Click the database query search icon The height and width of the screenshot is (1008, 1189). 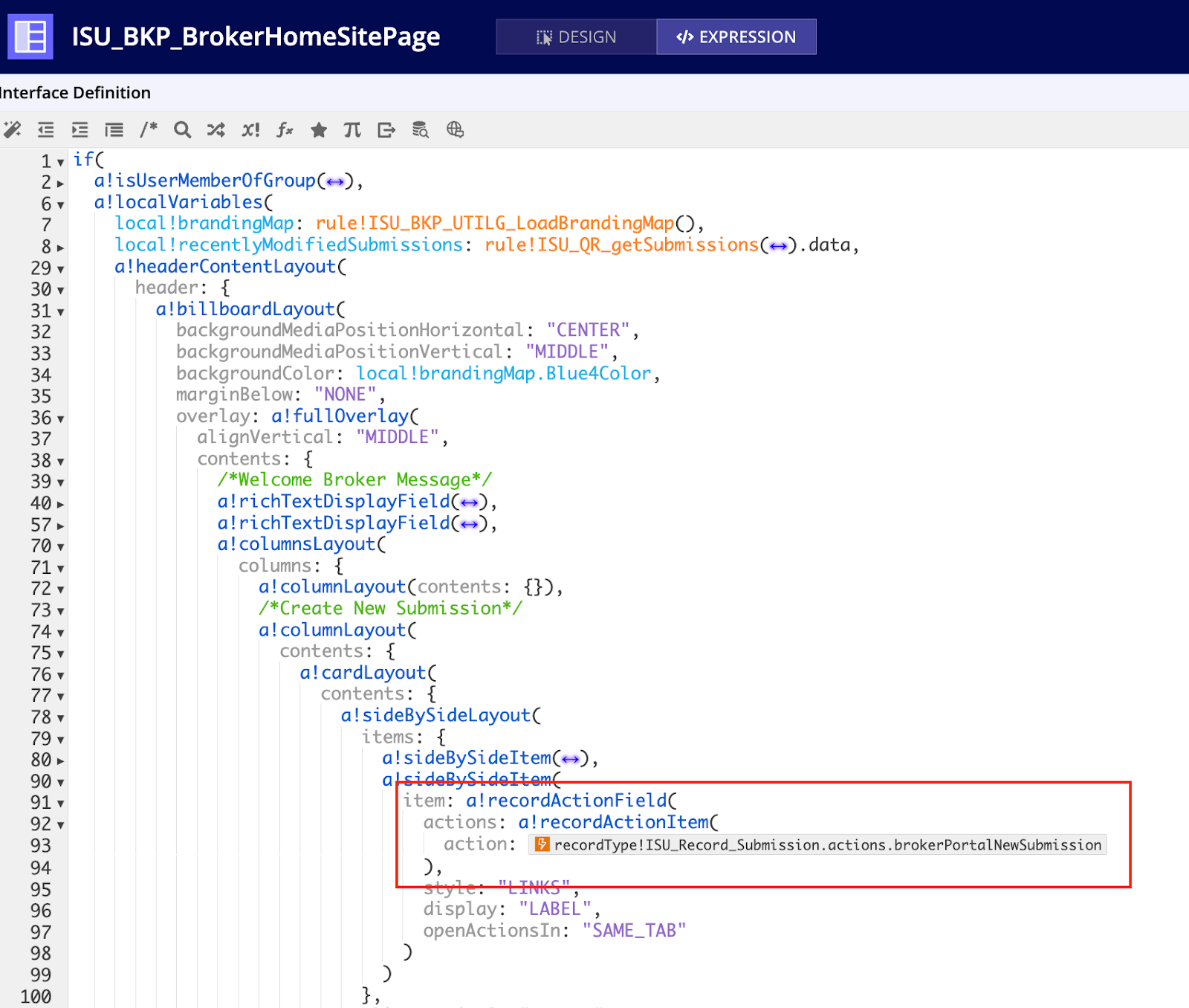point(421,130)
